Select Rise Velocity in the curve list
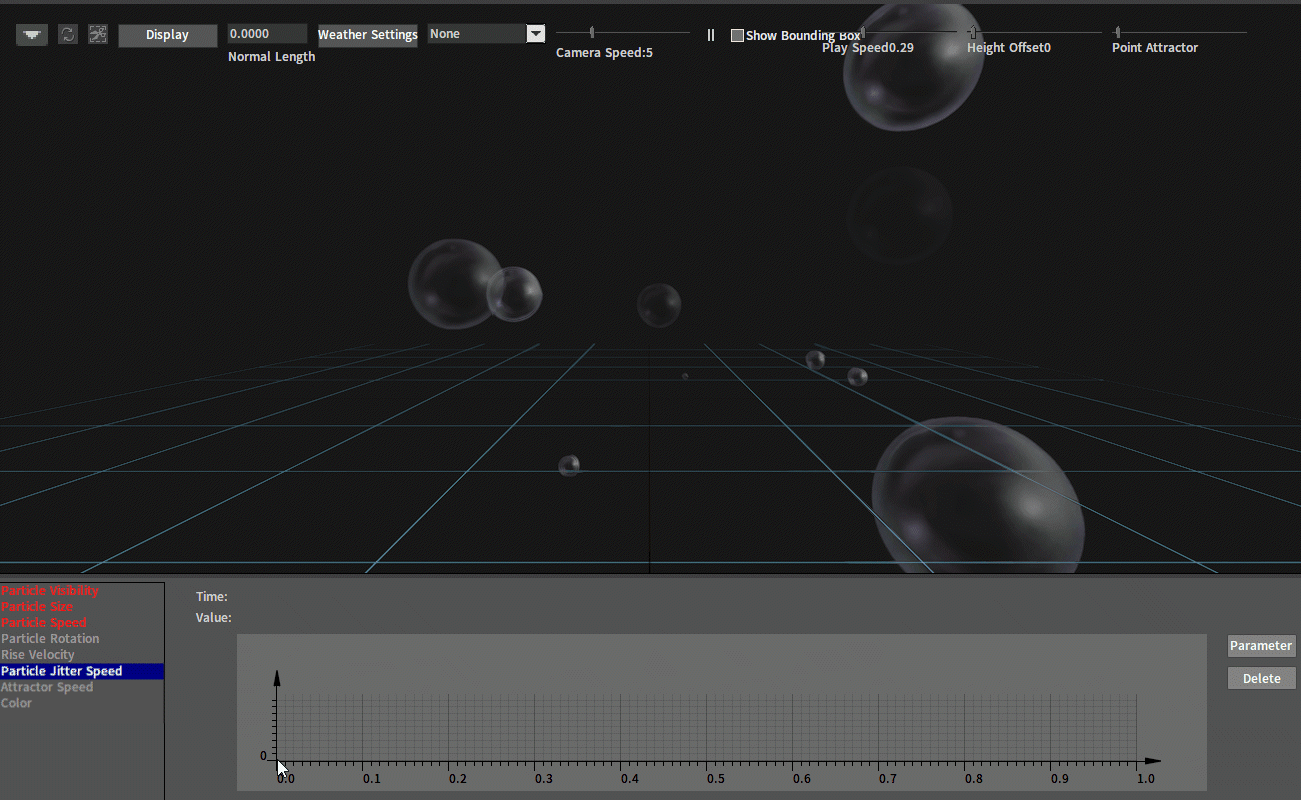 point(82,655)
